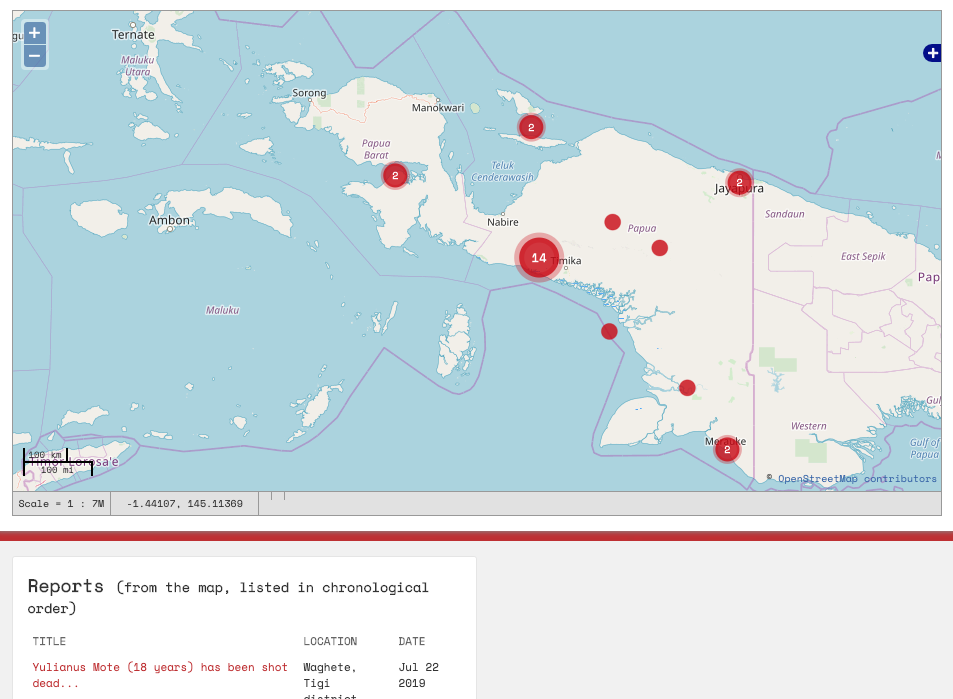Viewport: 953px width, 699px height.
Task: Click the single marker on southwest coast
Action: tap(609, 331)
